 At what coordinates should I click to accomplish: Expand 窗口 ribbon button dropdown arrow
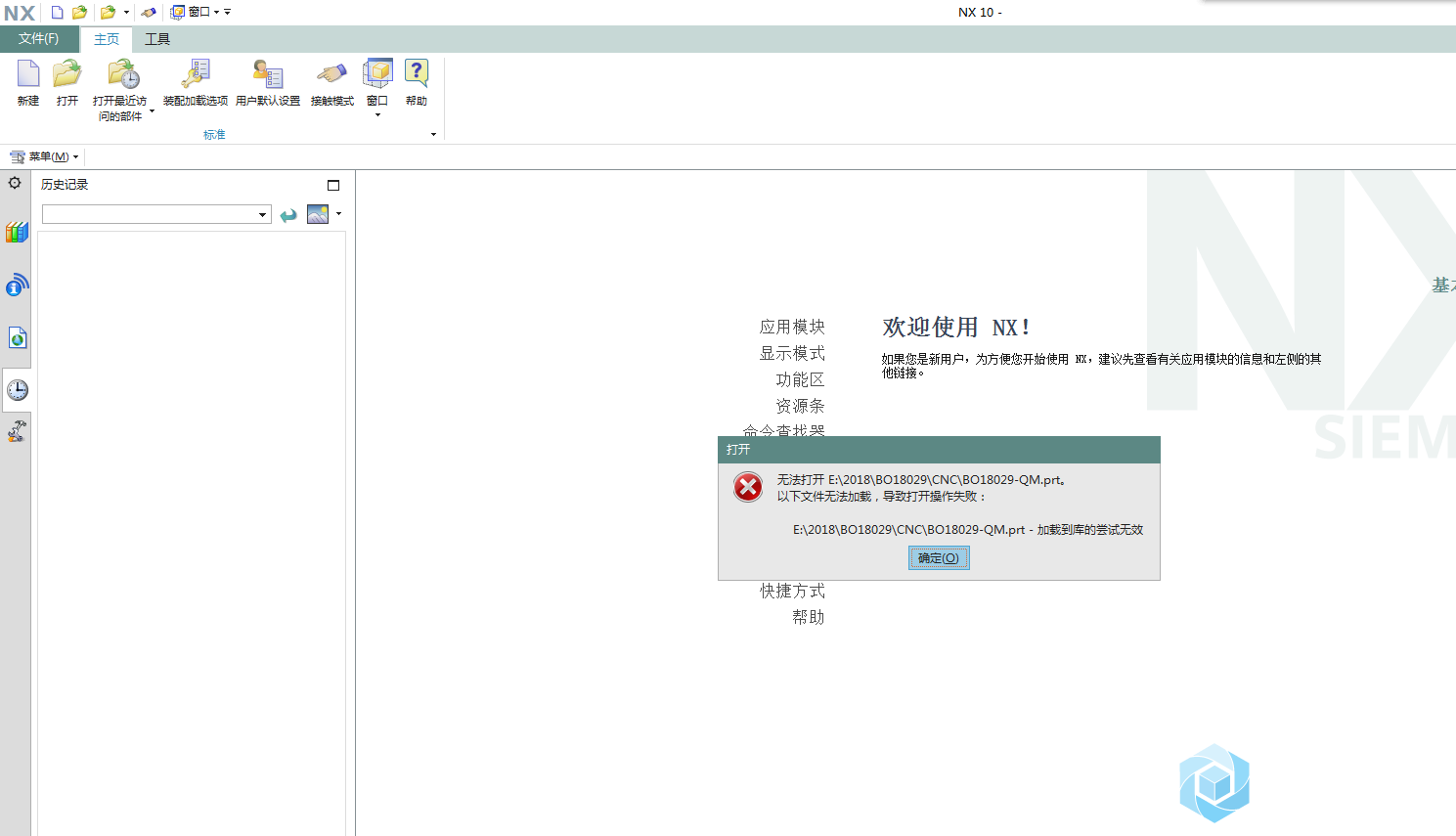[377, 115]
